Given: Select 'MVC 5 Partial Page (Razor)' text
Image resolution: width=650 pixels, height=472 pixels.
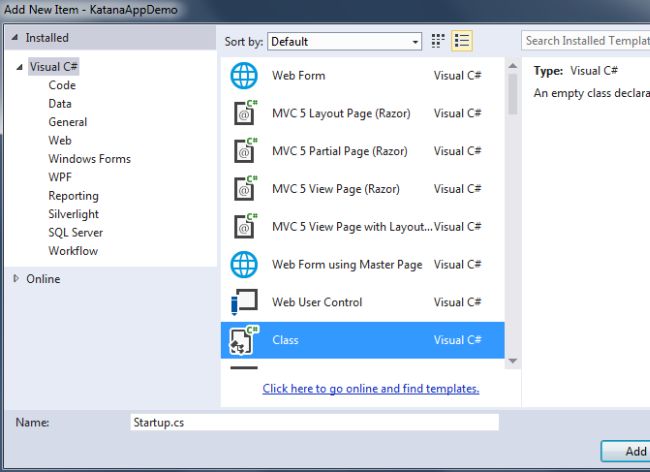Looking at the screenshot, I should [x=340, y=151].
